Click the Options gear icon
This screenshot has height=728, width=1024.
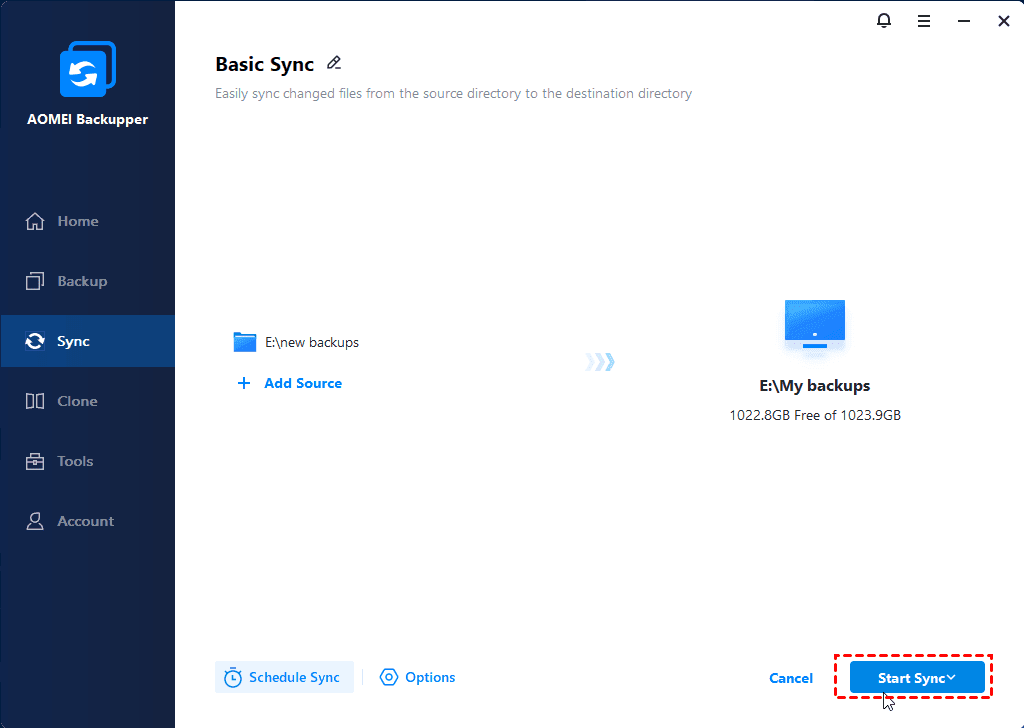389,677
